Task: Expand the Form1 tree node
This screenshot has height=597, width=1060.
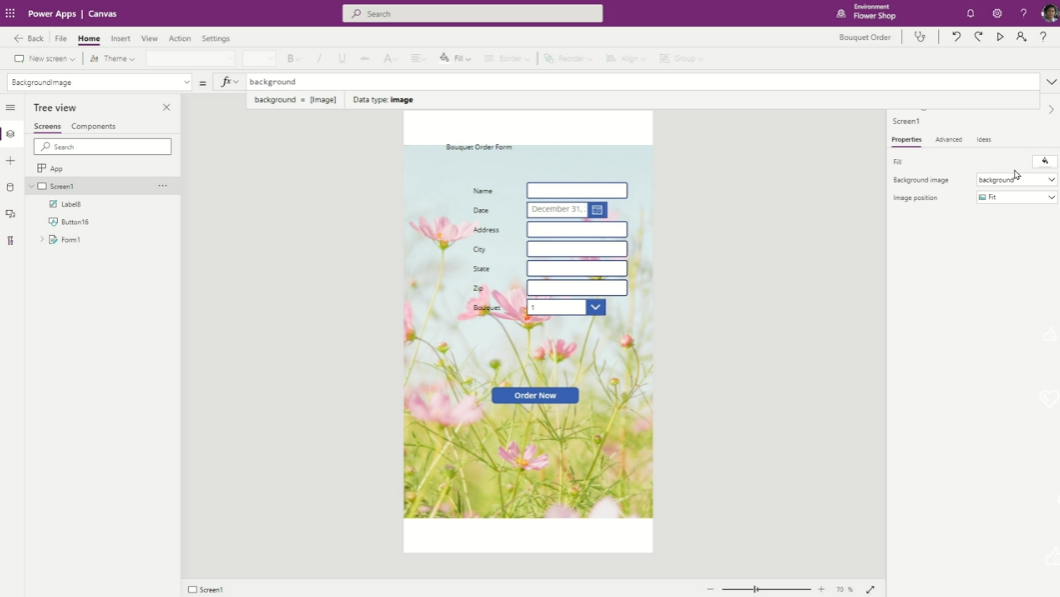Action: point(42,239)
